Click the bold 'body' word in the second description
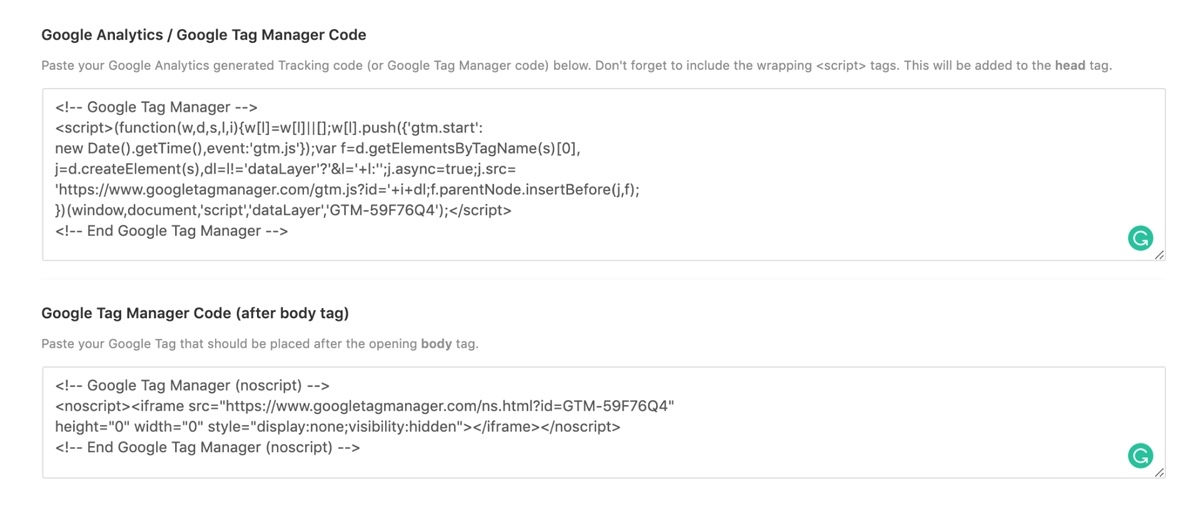1200x507 pixels. [x=436, y=344]
